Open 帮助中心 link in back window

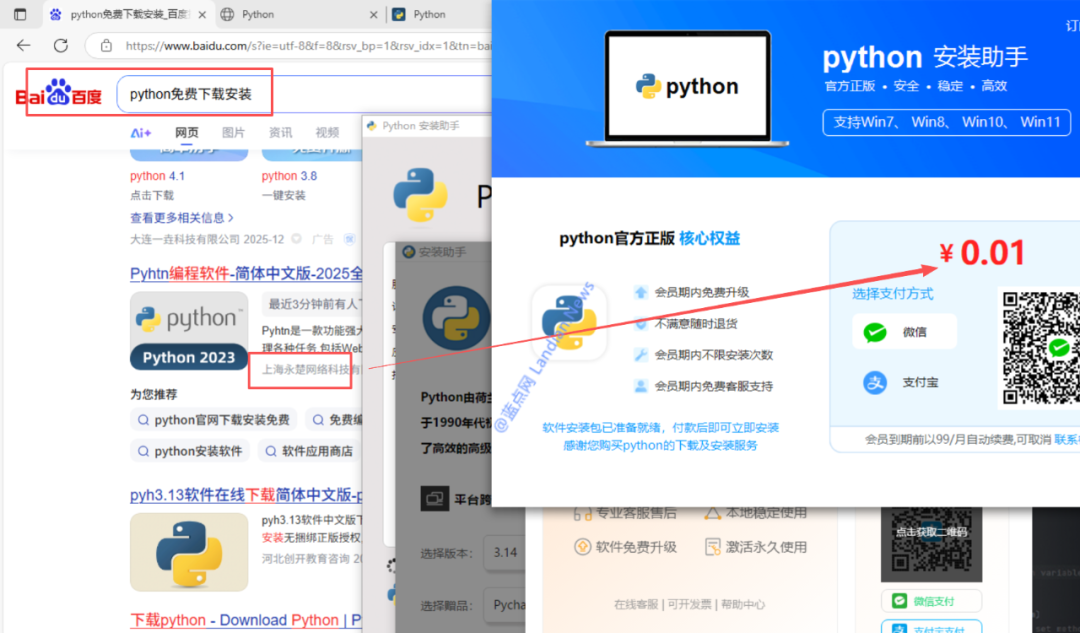click(x=742, y=604)
